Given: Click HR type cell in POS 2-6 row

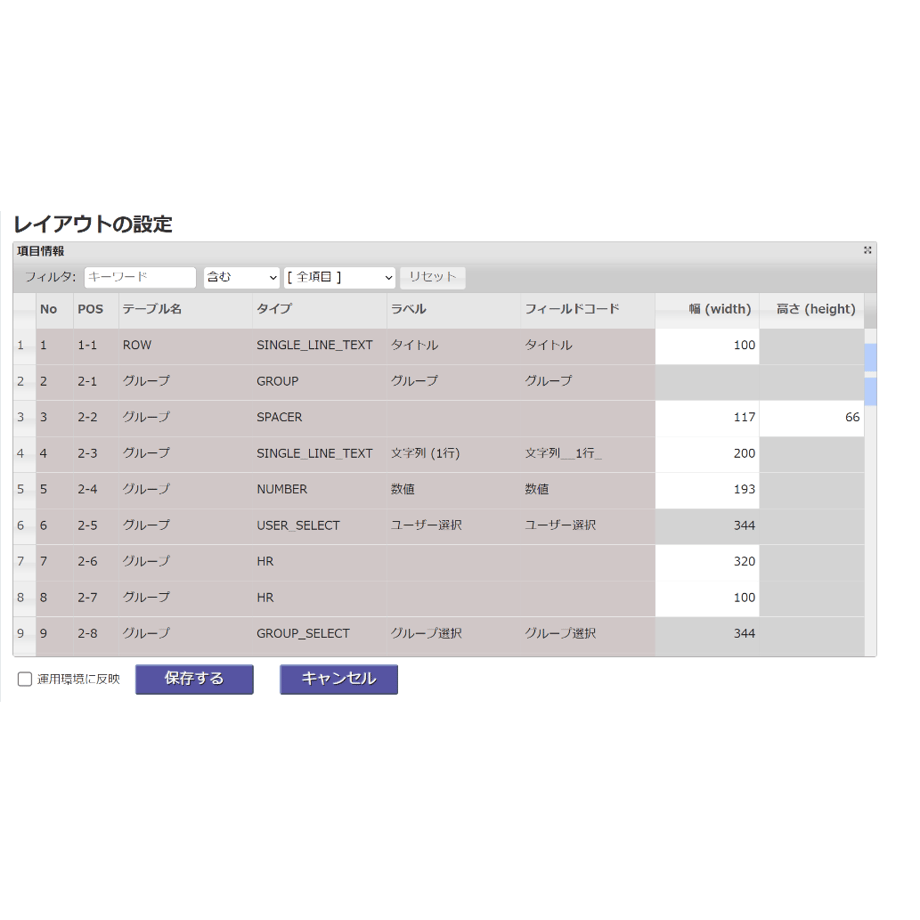Looking at the screenshot, I should 320,562.
